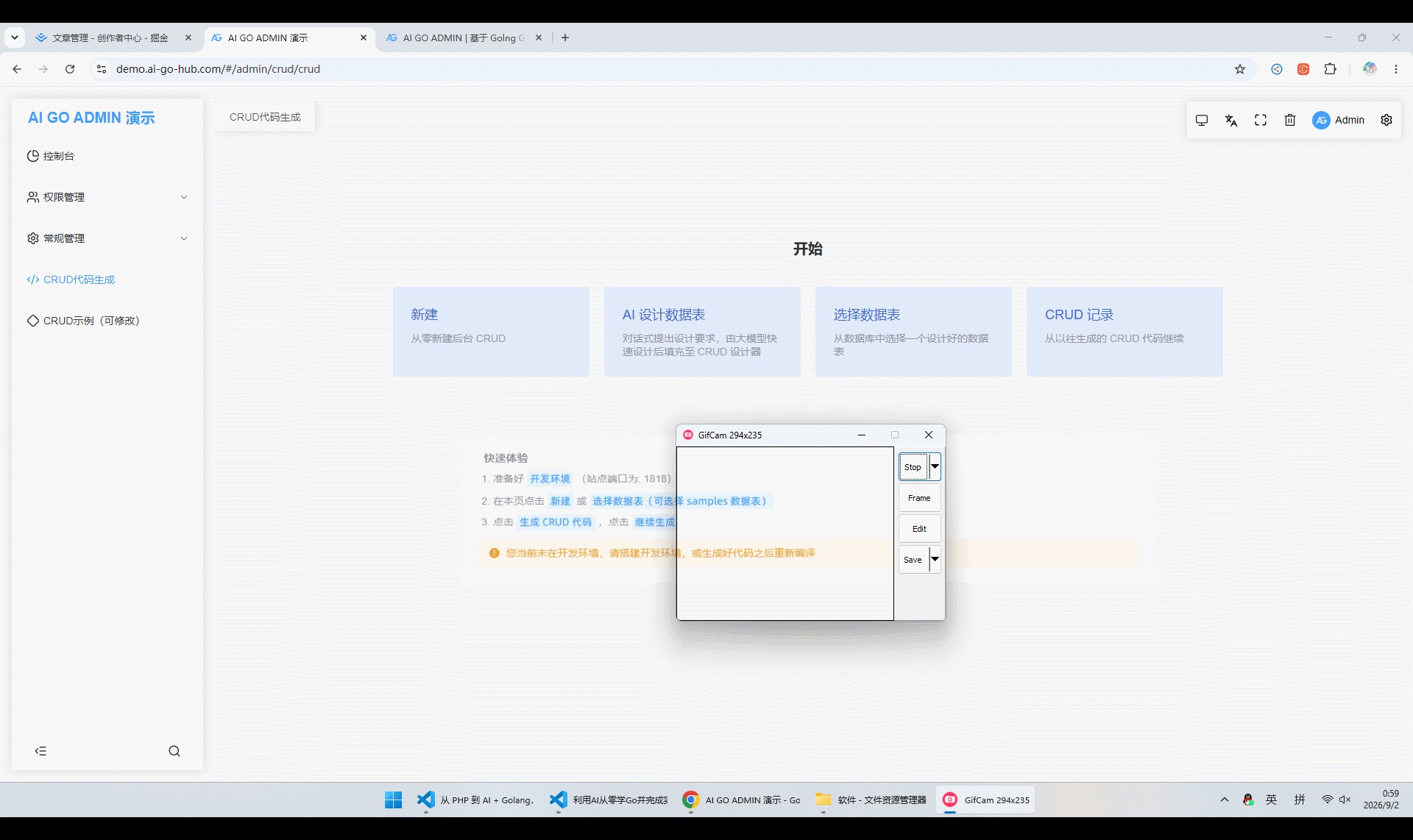The height and width of the screenshot is (840, 1413).
Task: Open the 选择数据表 card
Action: coord(913,332)
